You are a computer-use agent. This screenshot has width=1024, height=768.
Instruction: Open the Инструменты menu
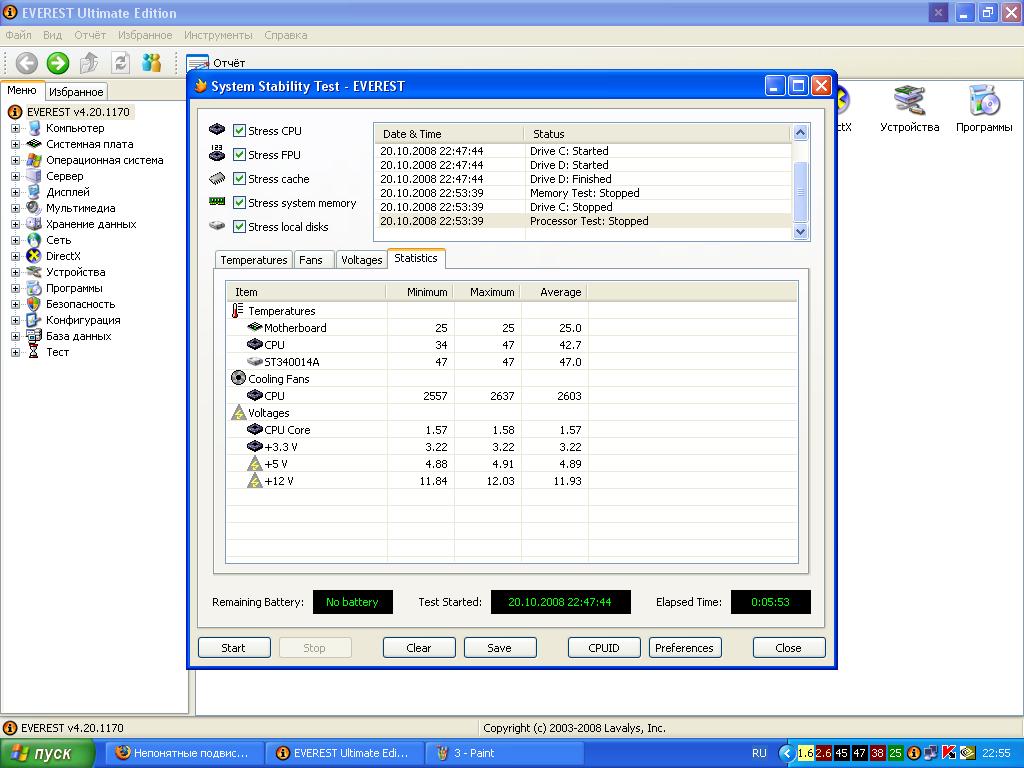(x=218, y=35)
